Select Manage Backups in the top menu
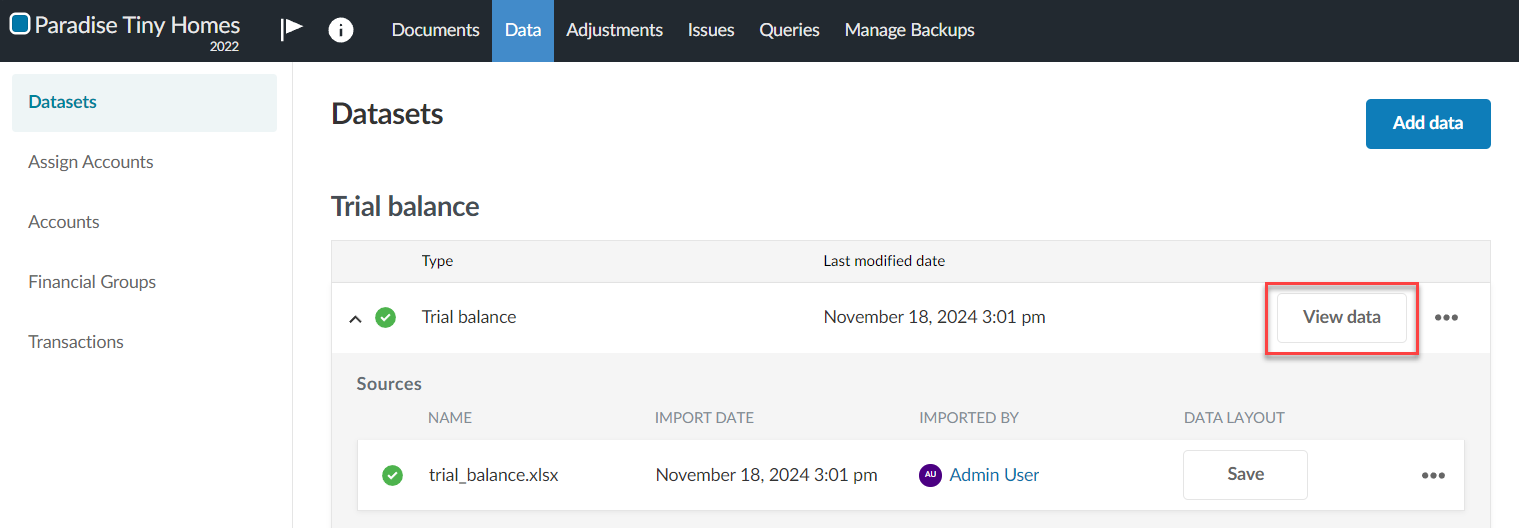This screenshot has height=528, width=1519. tap(909, 30)
